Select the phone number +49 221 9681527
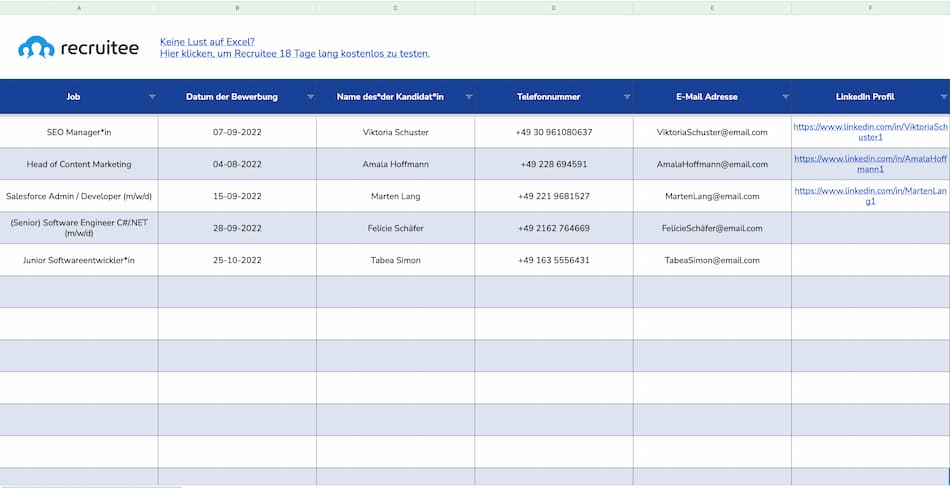The width and height of the screenshot is (950, 488). [x=554, y=196]
